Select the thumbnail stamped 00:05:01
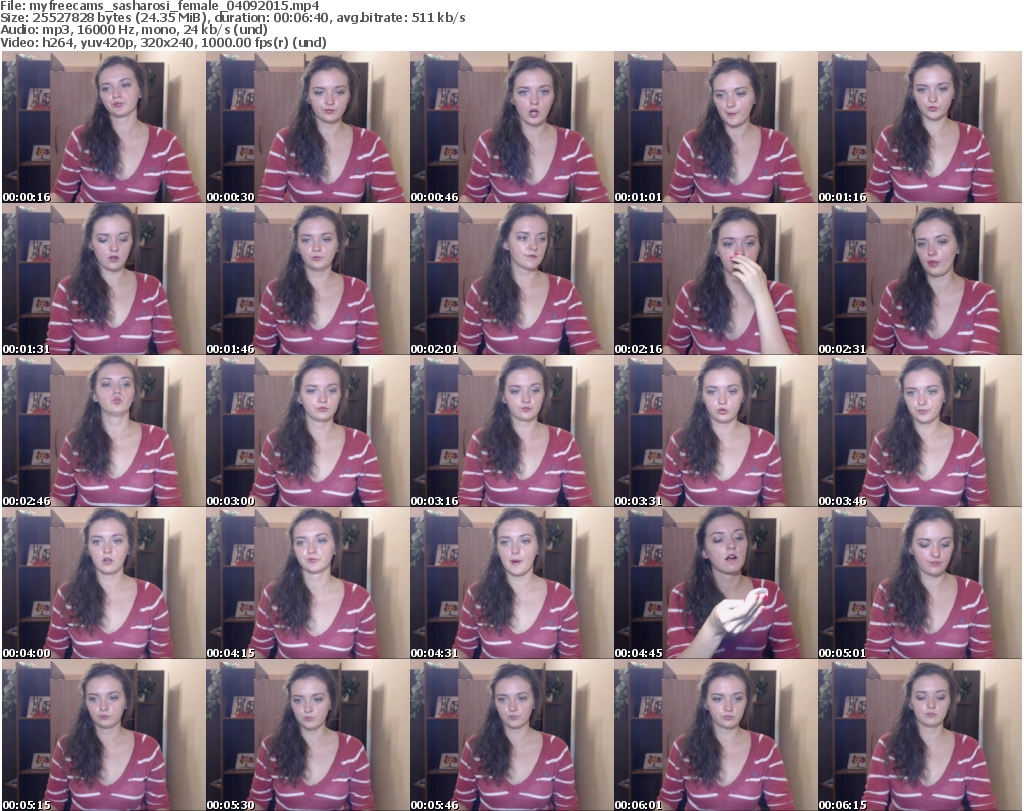 (920, 584)
